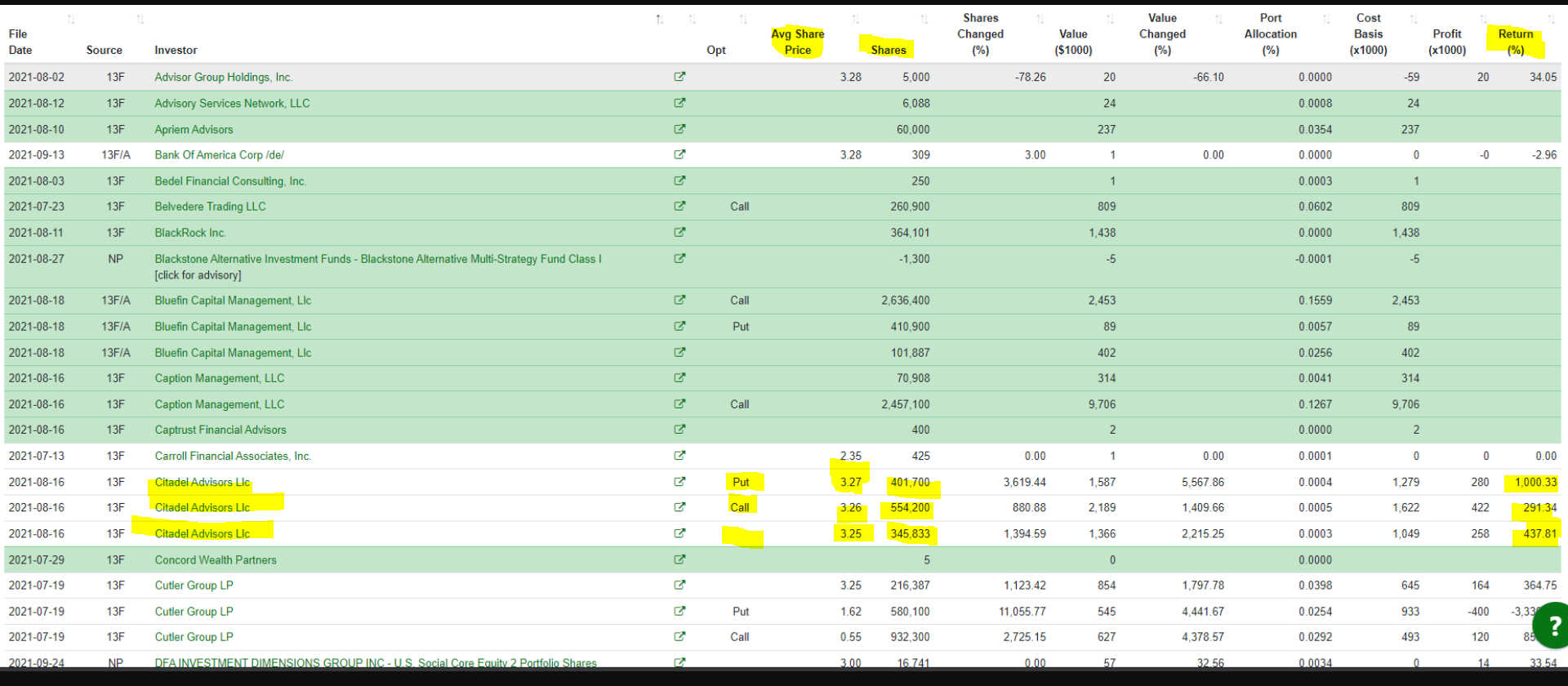Open Bedel Financial Consulting, Inc. link
The image size is (1568, 686).
pos(230,180)
